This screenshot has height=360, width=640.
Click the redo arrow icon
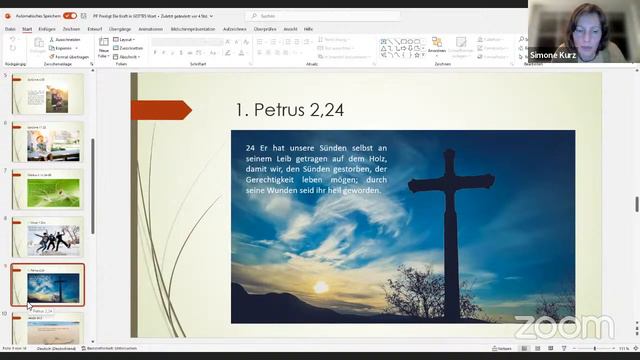coord(13,48)
